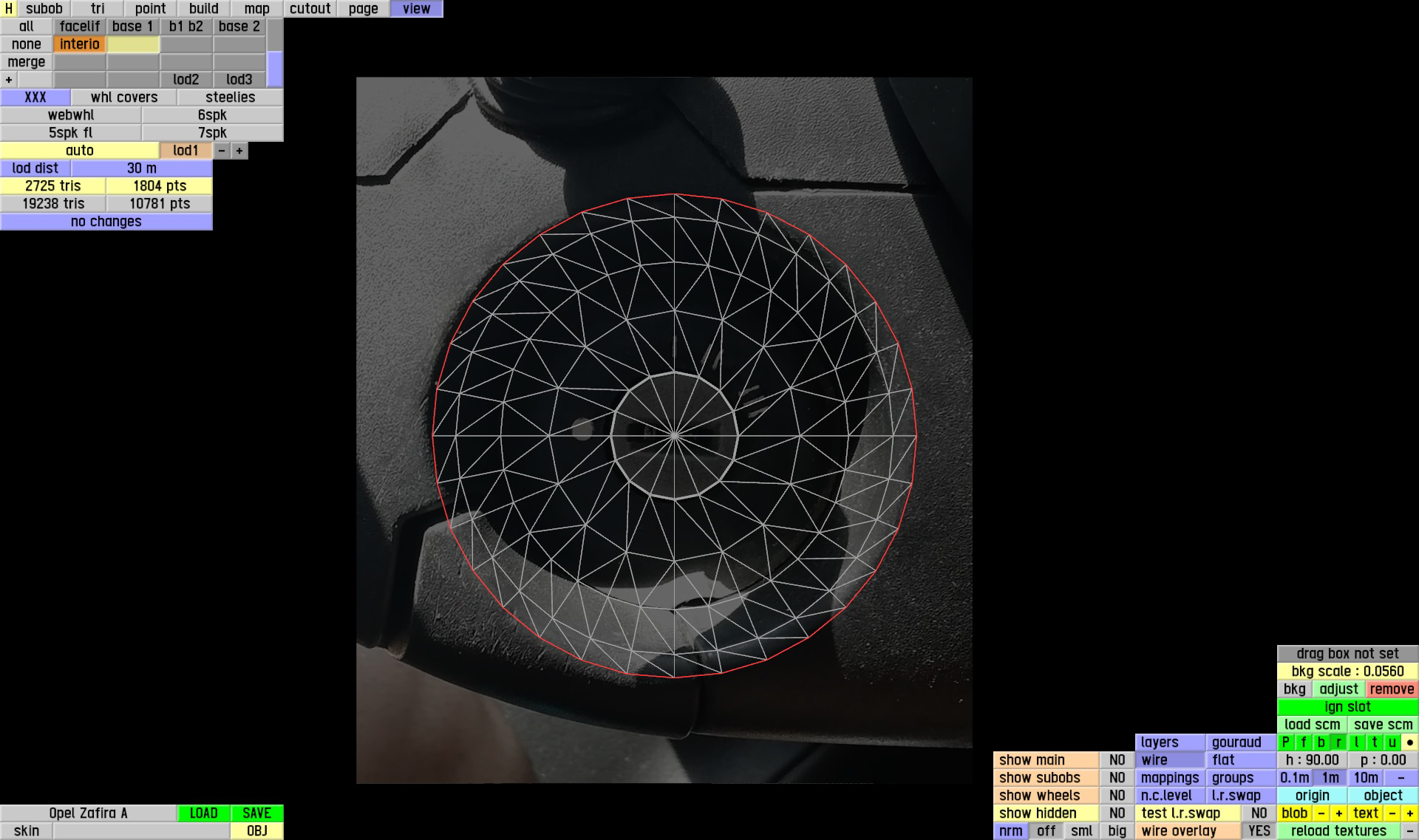Decrease text size with minus button
Viewport: 1419px width, 840px height.
pyautogui.click(x=1392, y=813)
